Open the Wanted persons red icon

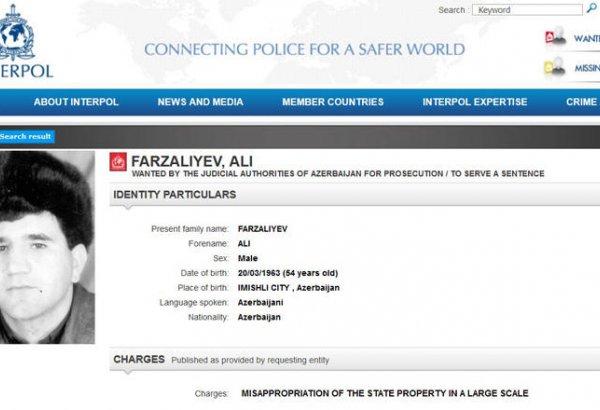556,37
